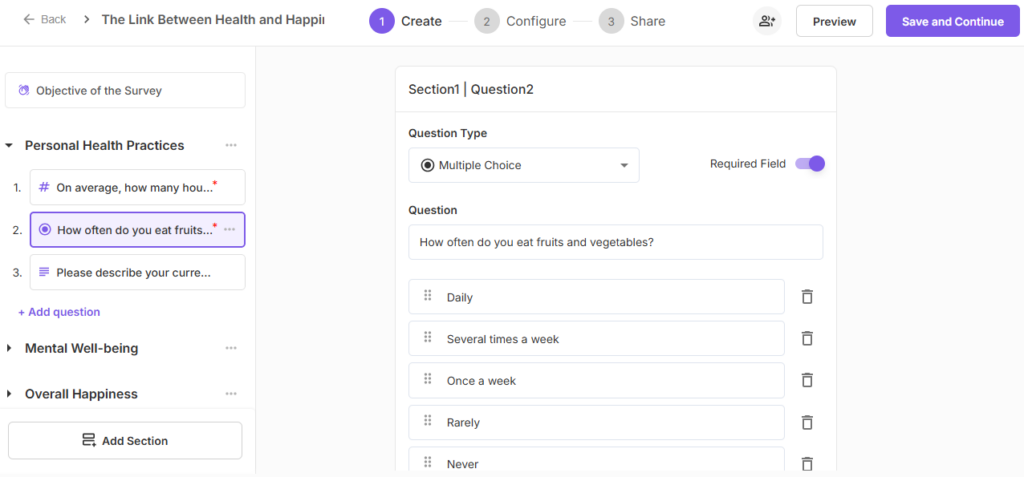The width and height of the screenshot is (1024, 477).
Task: Click the '+ Add question' link
Action: [x=59, y=312]
